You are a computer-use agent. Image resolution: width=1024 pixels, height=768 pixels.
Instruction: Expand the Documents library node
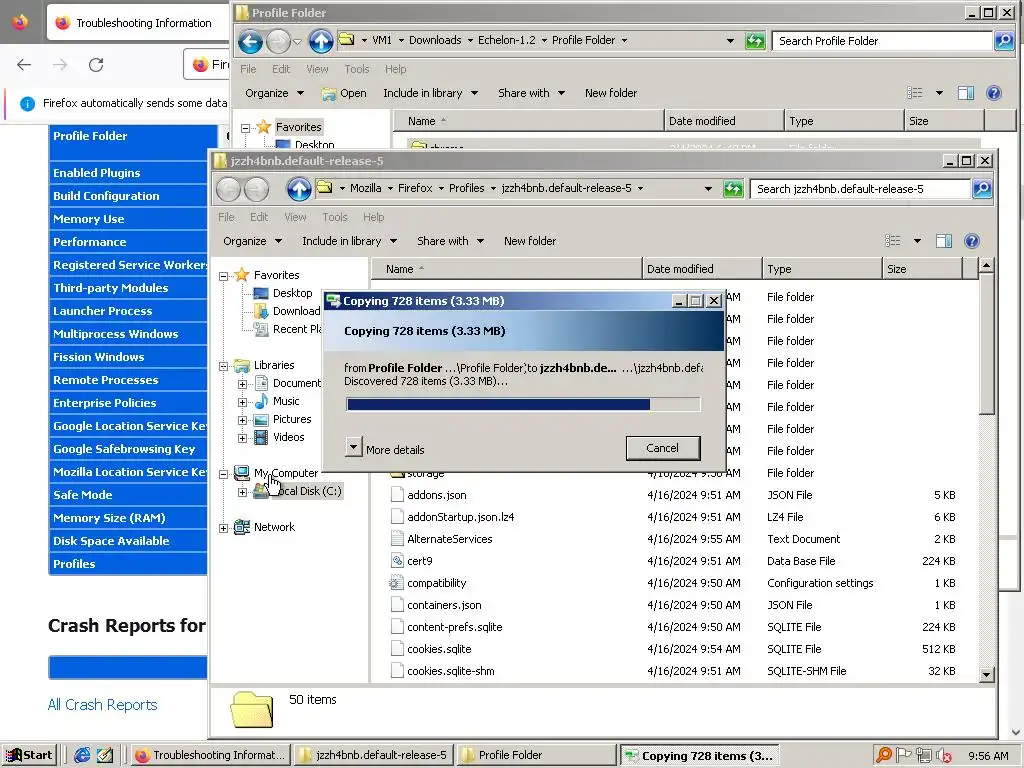point(242,384)
